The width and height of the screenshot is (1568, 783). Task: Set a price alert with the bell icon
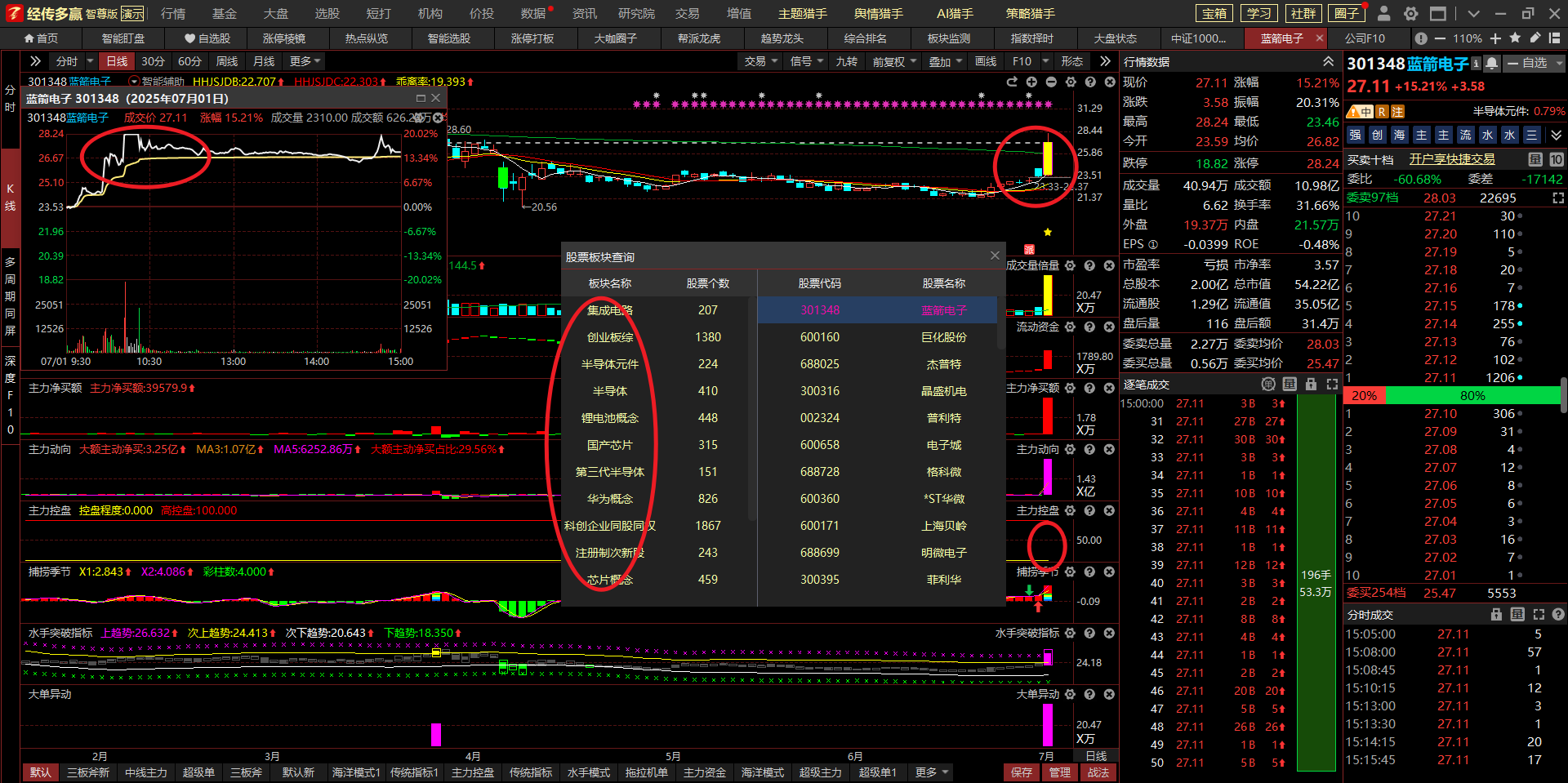(1491, 63)
